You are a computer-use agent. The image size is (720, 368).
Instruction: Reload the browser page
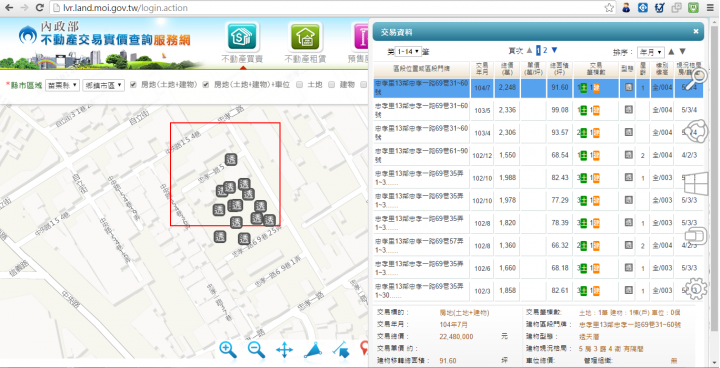coord(39,8)
